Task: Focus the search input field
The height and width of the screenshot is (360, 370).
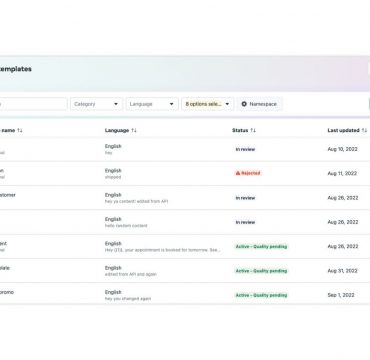Action: [33, 104]
